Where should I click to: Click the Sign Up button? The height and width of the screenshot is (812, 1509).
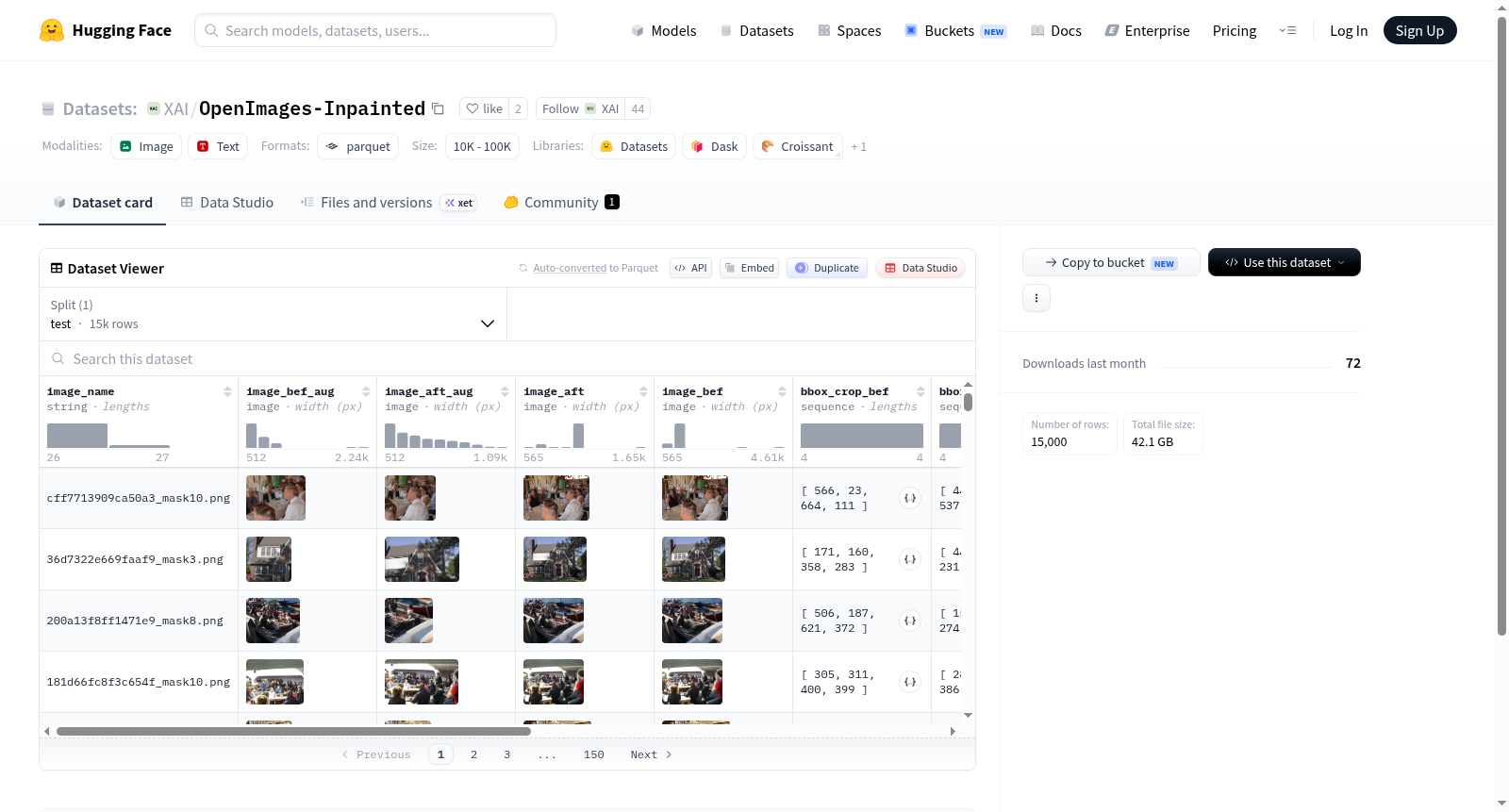tap(1419, 30)
